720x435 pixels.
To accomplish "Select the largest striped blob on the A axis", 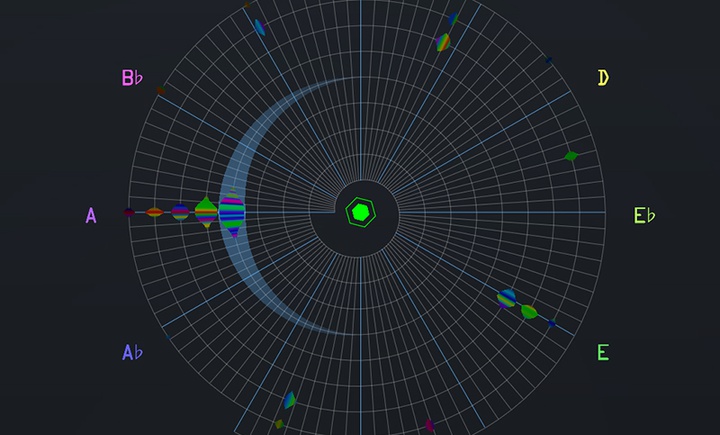I will 232,213.
